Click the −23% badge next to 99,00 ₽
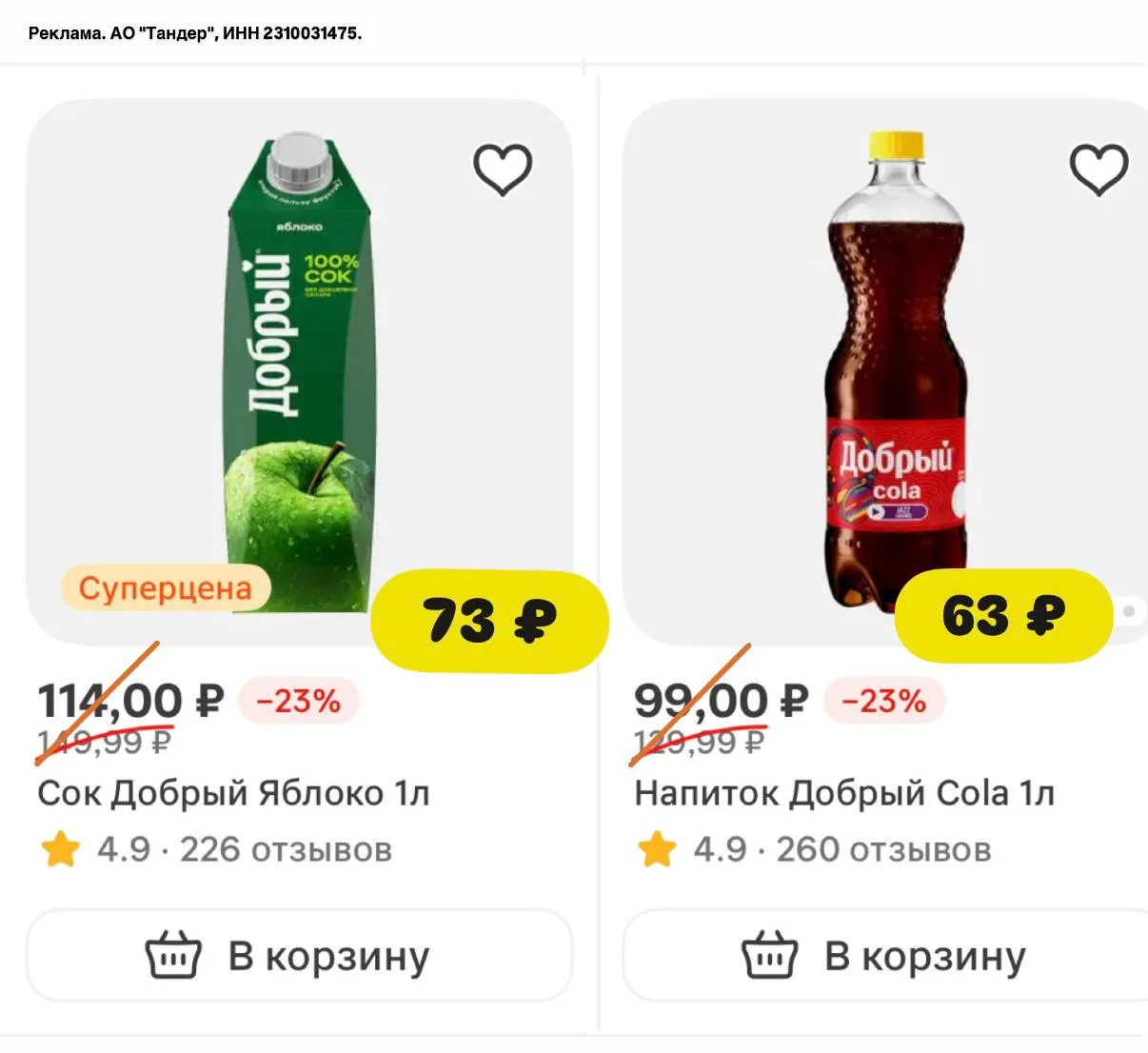The width and height of the screenshot is (1148, 1053). click(x=883, y=702)
